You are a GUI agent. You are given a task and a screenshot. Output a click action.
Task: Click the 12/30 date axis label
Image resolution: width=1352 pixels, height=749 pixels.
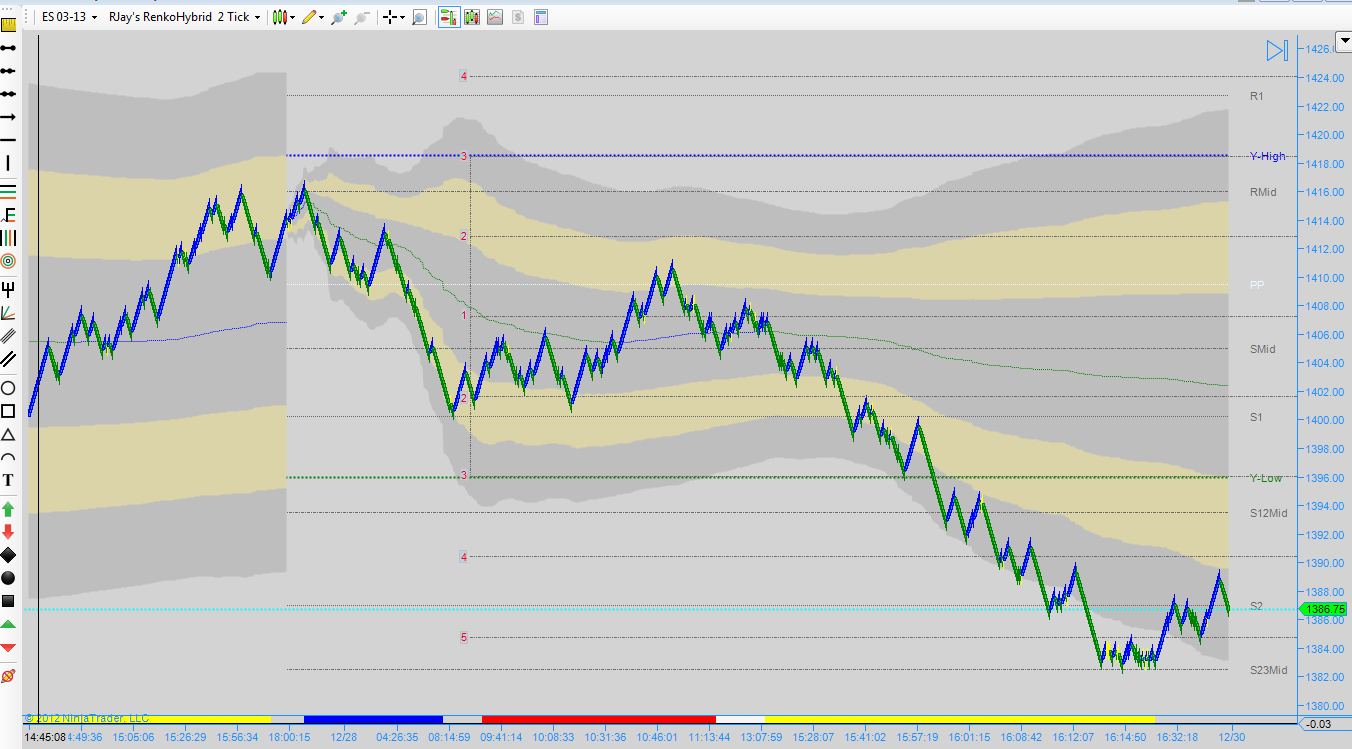pos(1231,737)
